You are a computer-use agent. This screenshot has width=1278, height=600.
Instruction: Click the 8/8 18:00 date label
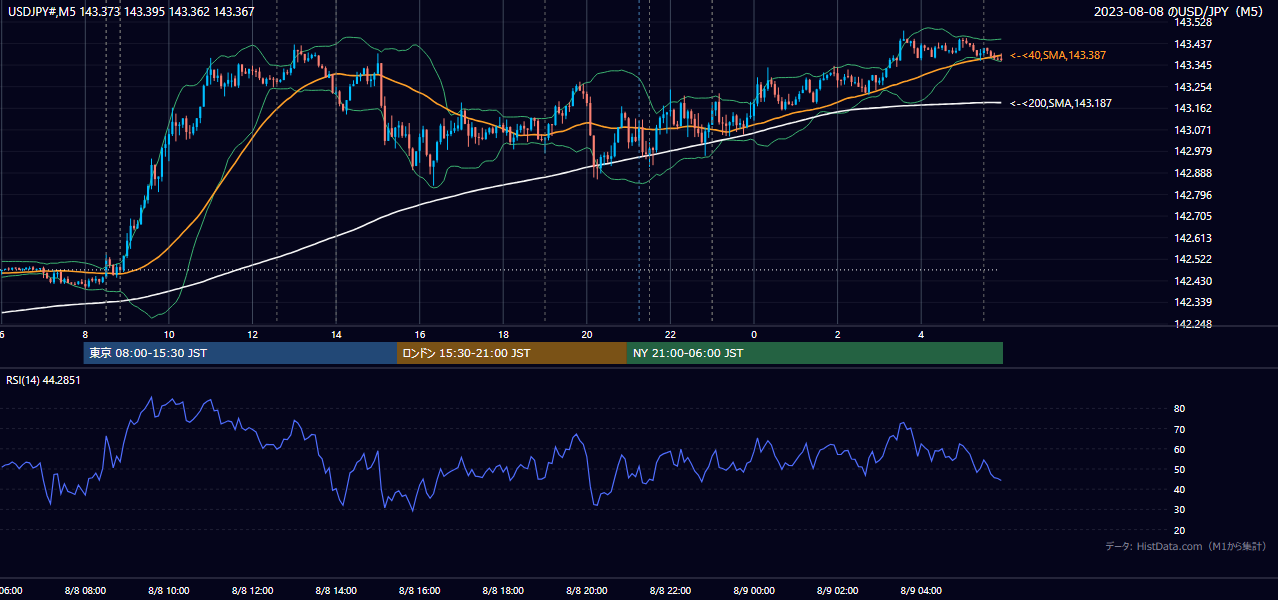pos(502,590)
